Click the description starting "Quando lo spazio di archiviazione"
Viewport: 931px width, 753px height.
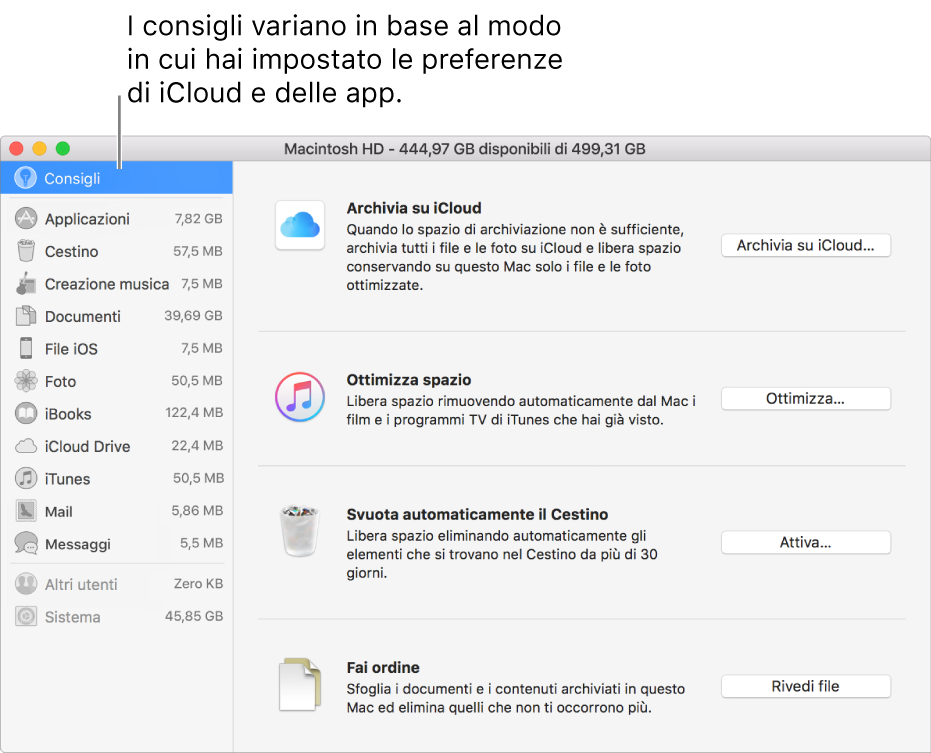click(x=515, y=257)
